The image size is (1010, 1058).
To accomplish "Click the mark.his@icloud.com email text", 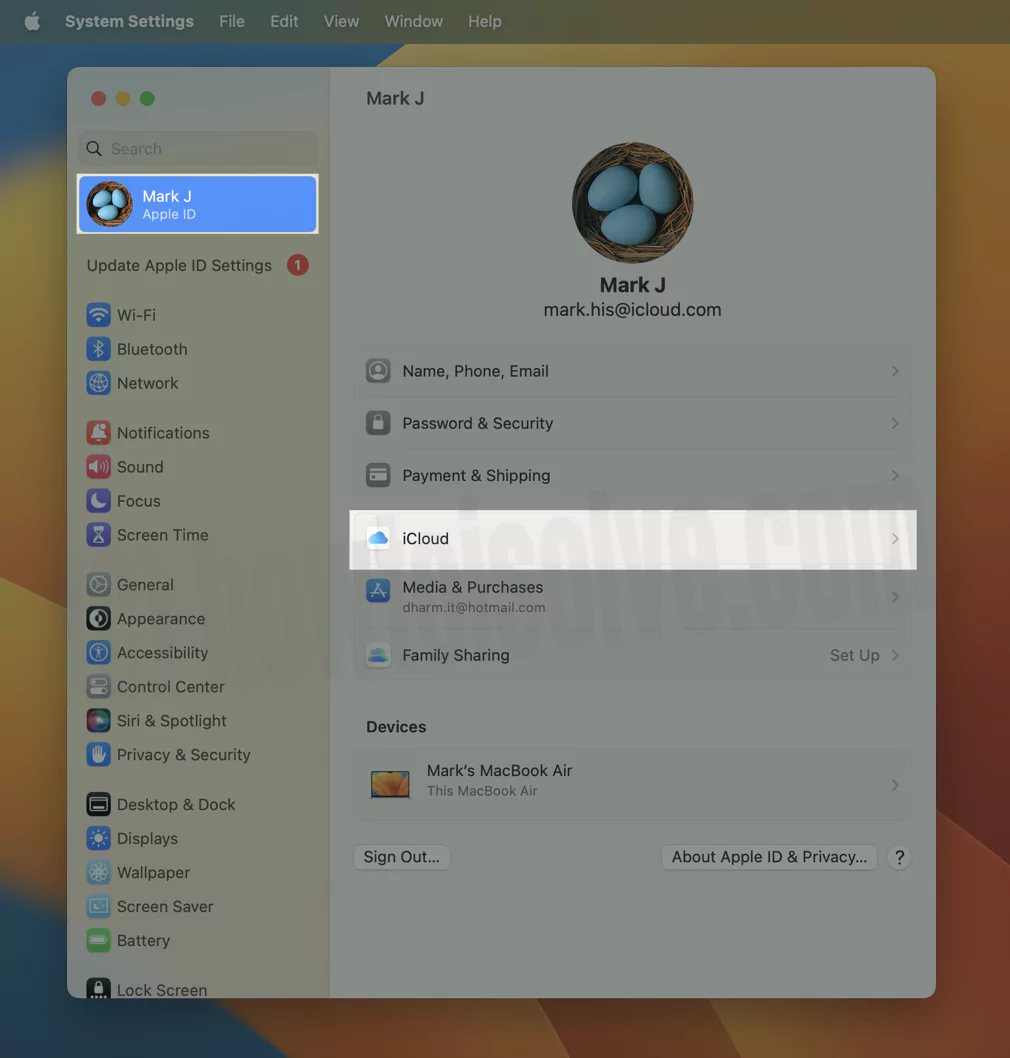I will 632,310.
